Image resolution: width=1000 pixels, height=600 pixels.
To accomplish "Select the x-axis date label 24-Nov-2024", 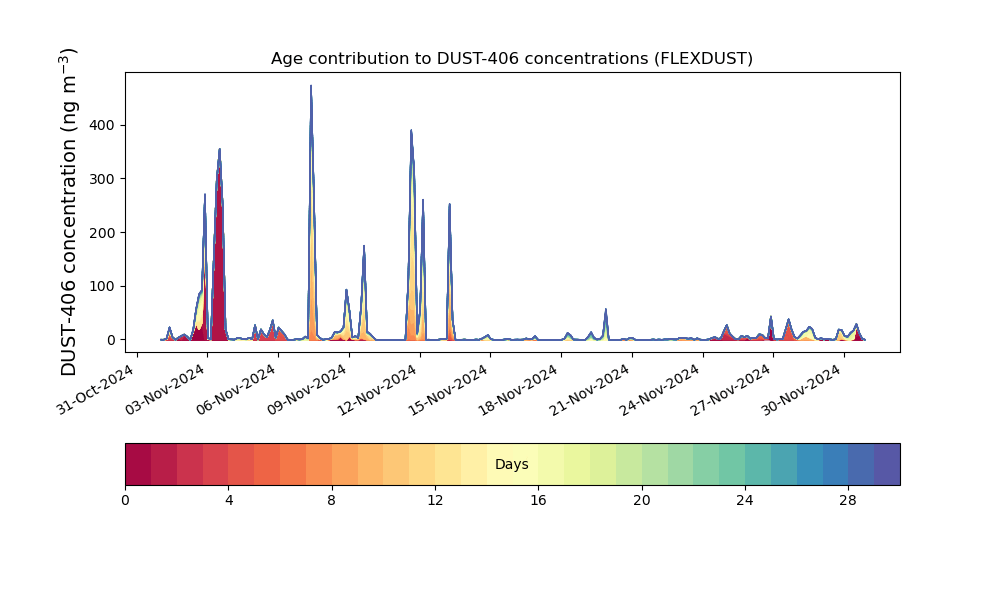I will (662, 389).
